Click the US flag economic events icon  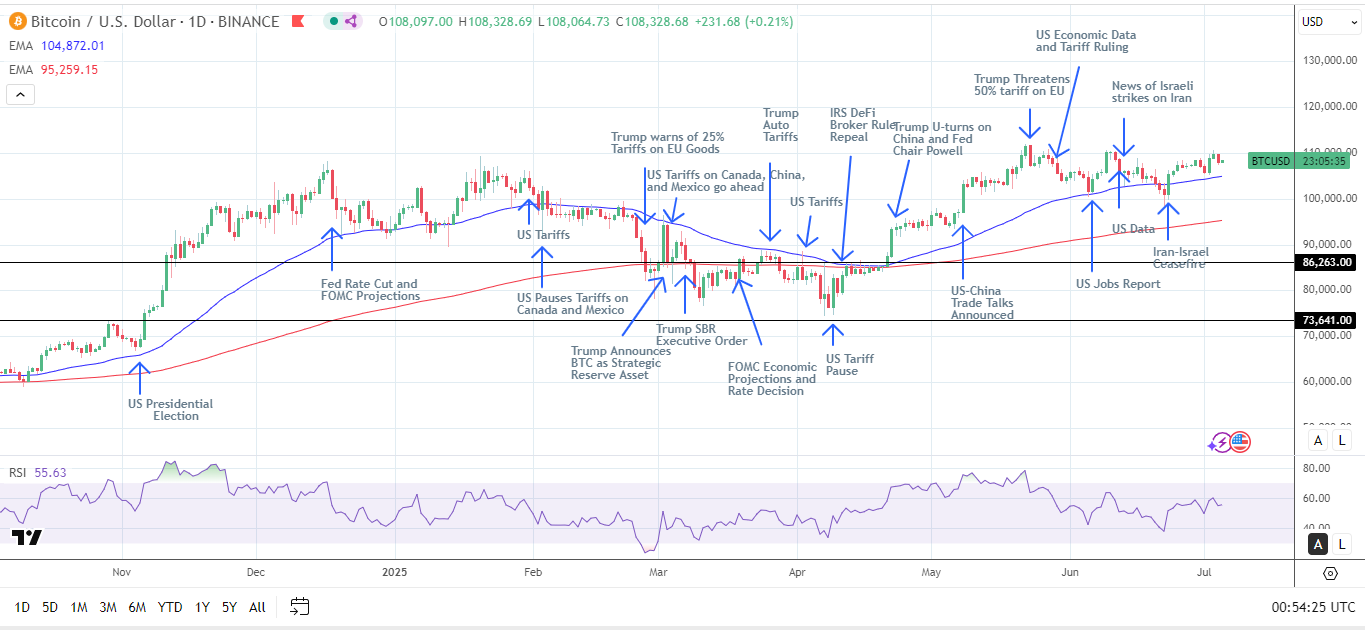[x=1239, y=441]
